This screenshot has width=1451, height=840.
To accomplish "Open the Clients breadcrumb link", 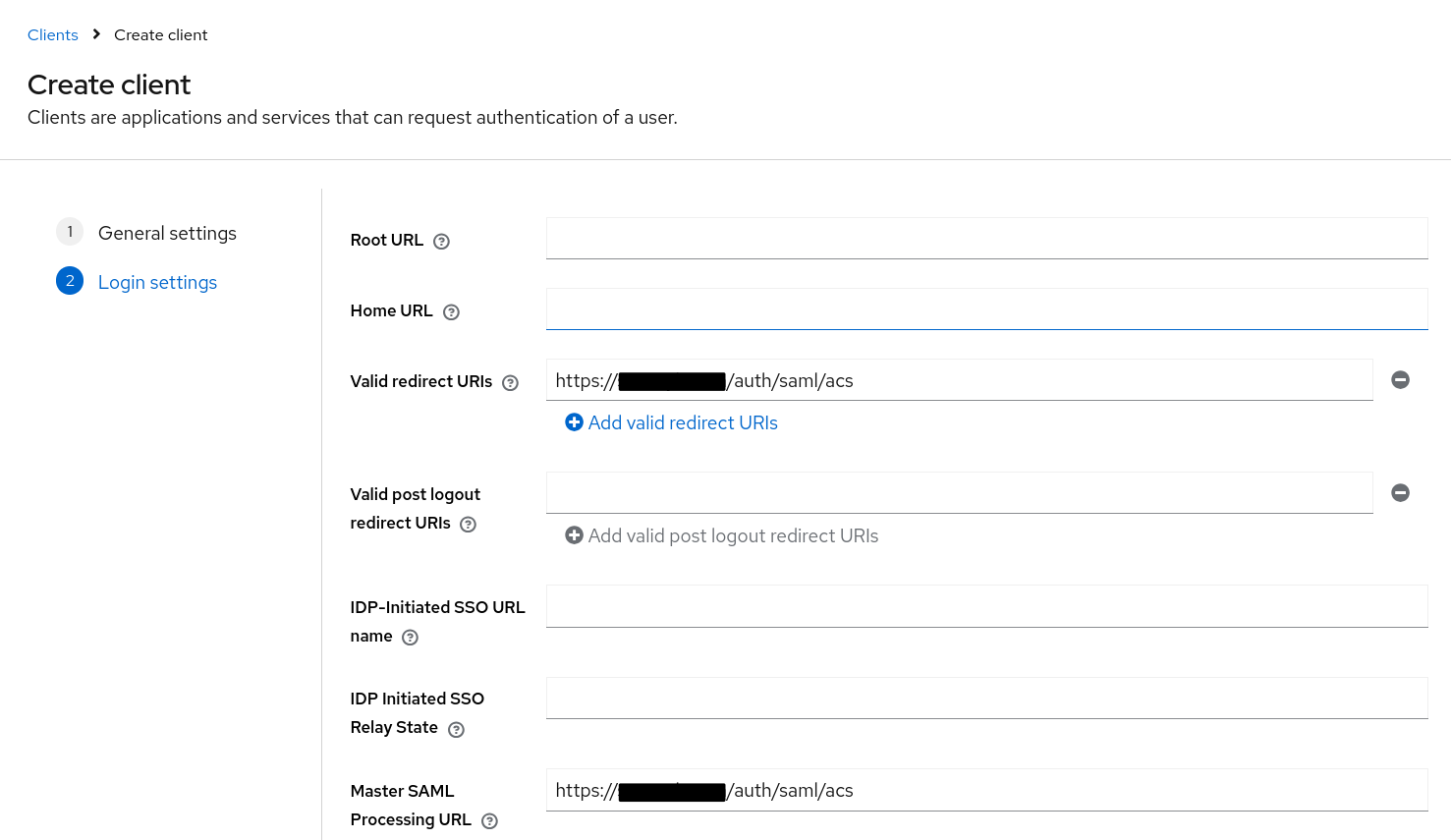I will 52,34.
